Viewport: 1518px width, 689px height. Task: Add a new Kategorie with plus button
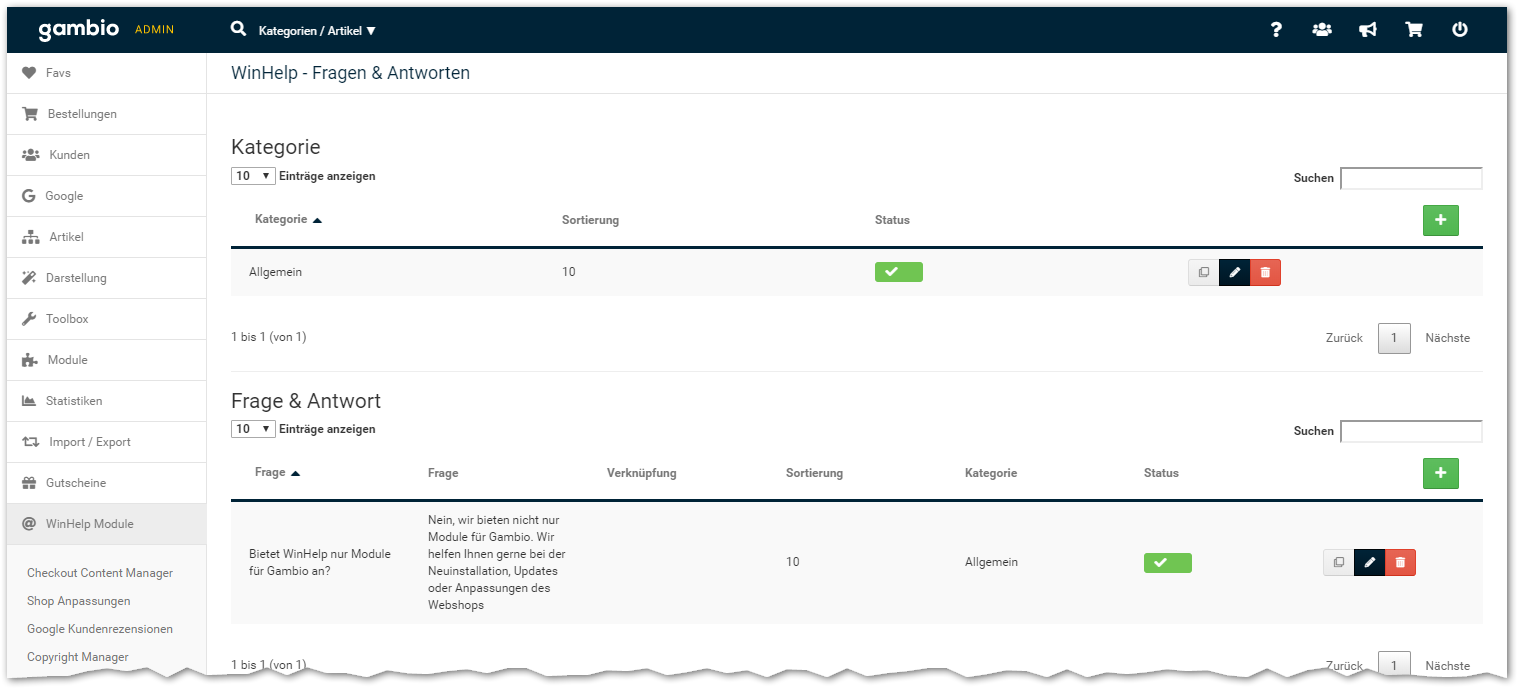tap(1440, 220)
